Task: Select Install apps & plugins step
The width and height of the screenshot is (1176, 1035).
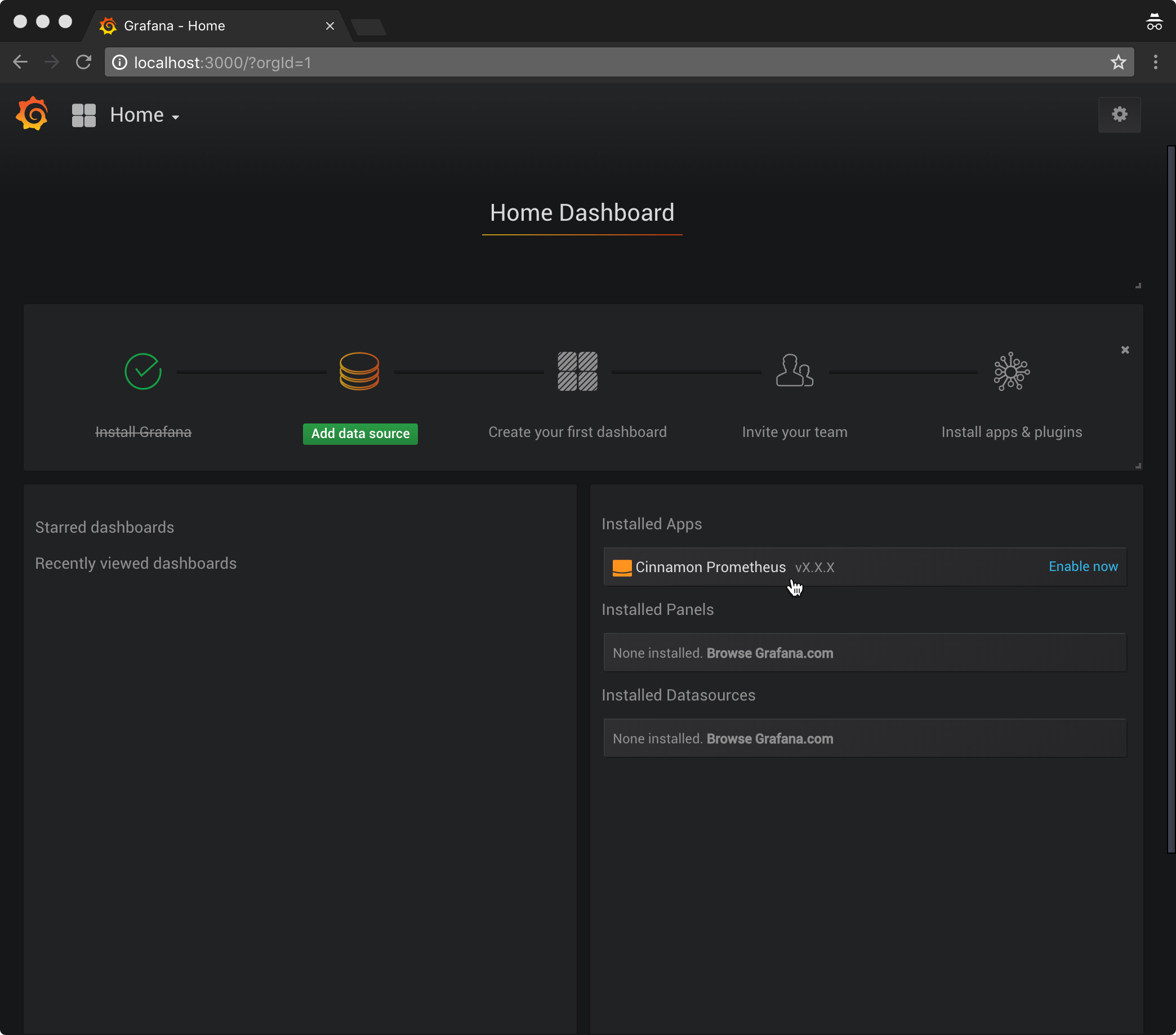Action: click(1011, 432)
